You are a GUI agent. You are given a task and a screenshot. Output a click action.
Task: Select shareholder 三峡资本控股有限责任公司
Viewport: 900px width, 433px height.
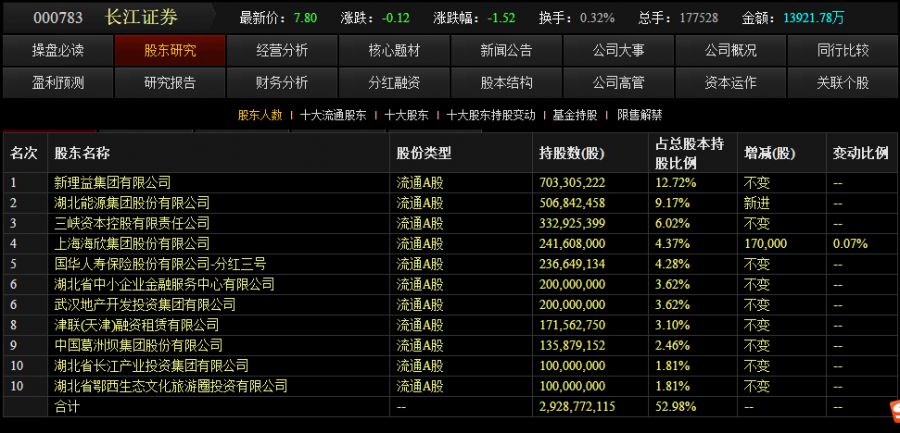pos(132,223)
